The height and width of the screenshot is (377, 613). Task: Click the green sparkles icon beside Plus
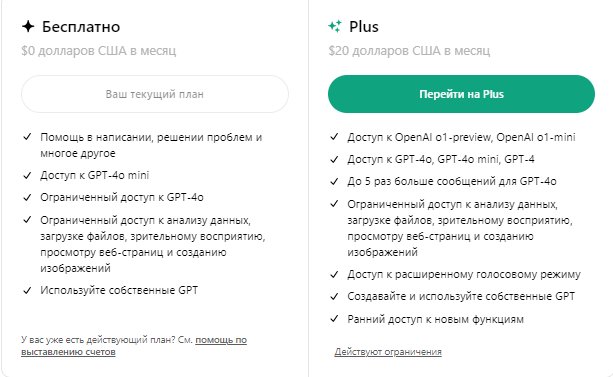[x=335, y=26]
